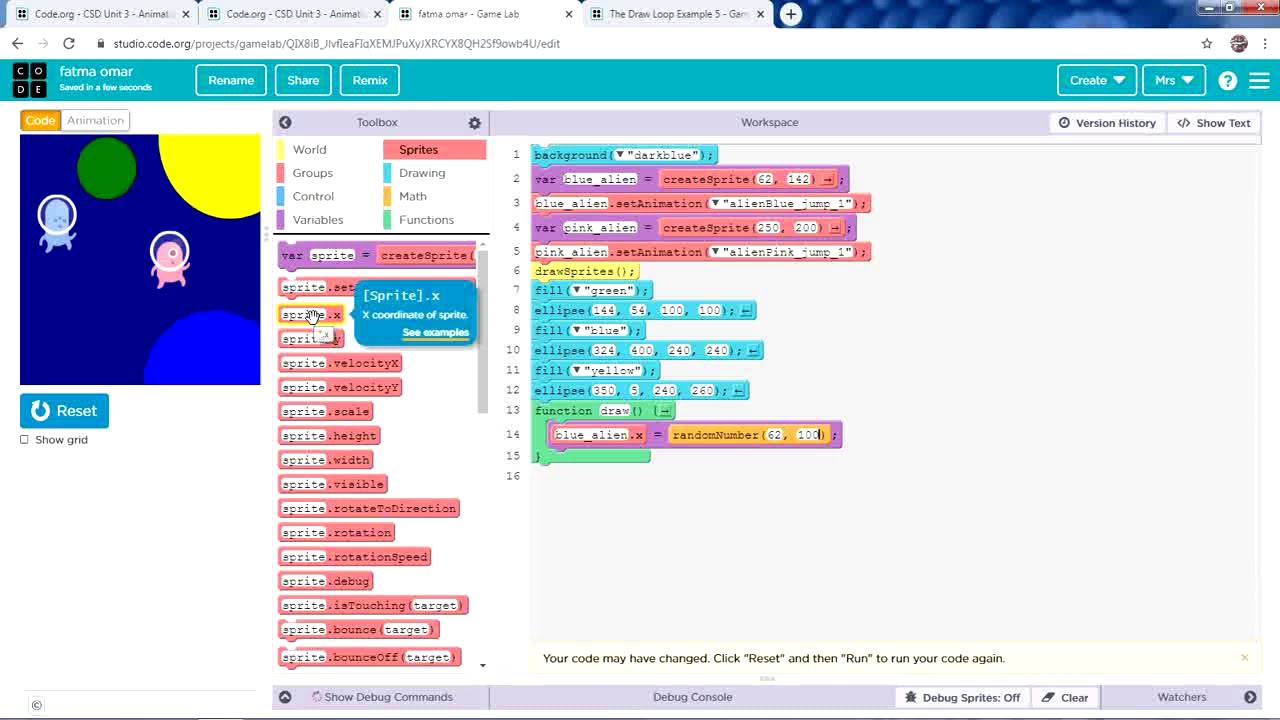
Task: Open the Mrs account dropdown
Action: [1174, 80]
